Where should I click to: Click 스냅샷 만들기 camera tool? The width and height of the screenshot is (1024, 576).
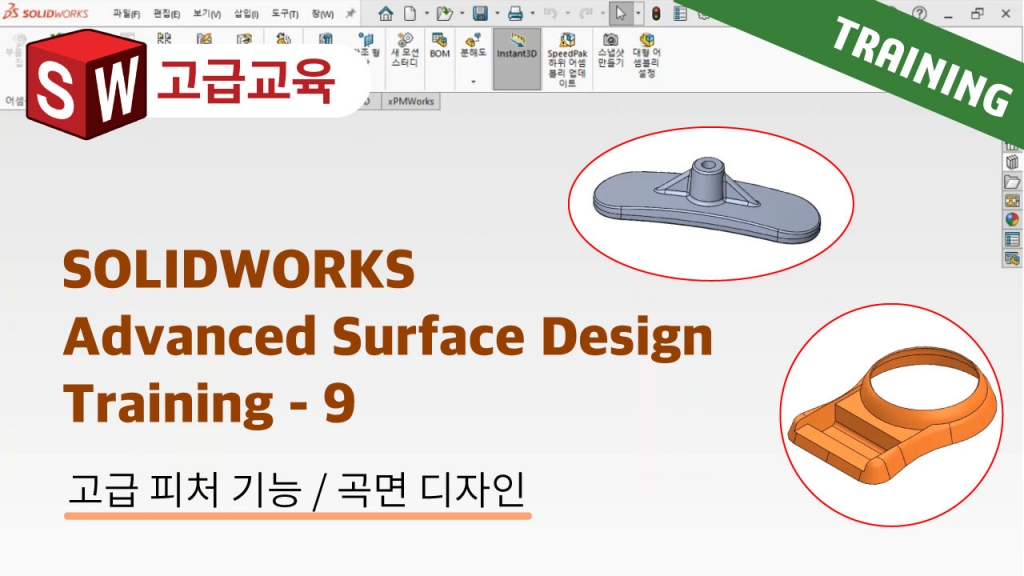611,50
